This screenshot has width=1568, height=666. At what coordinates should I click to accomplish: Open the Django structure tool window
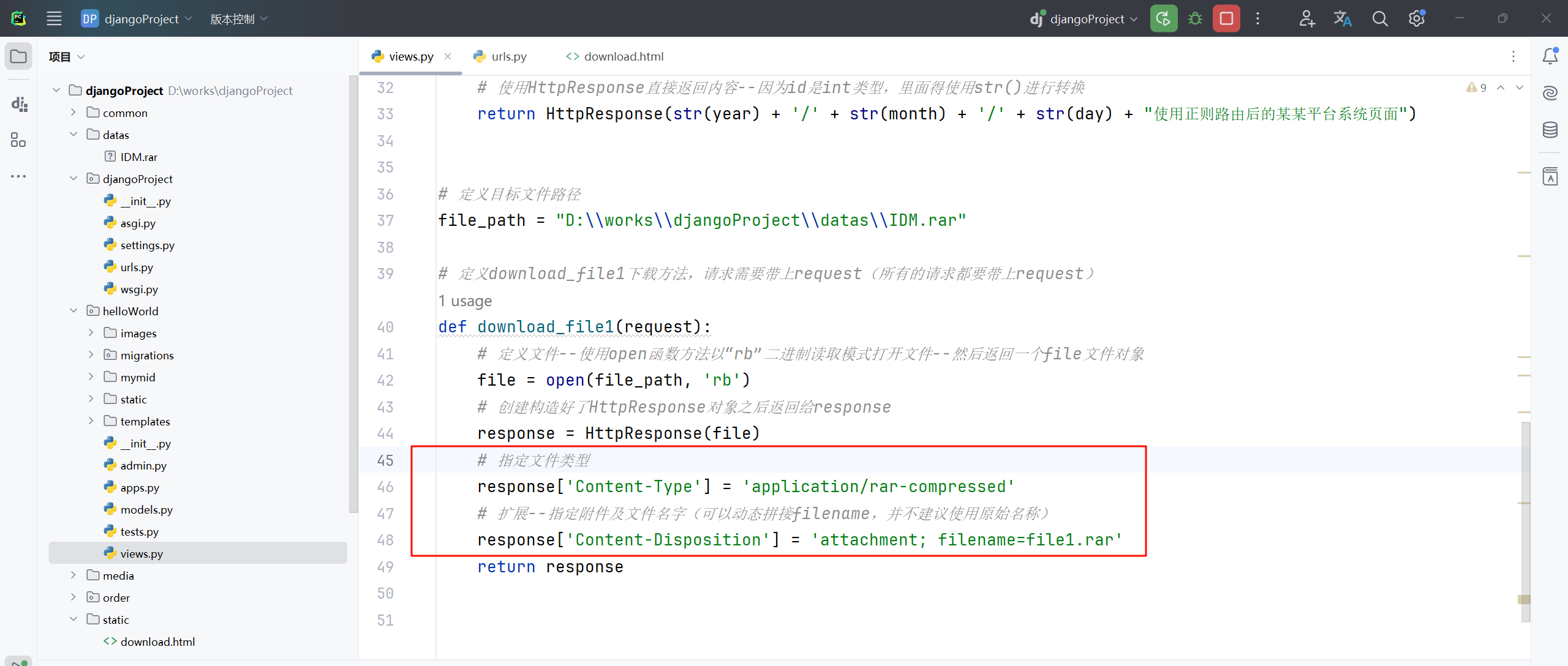(x=18, y=104)
